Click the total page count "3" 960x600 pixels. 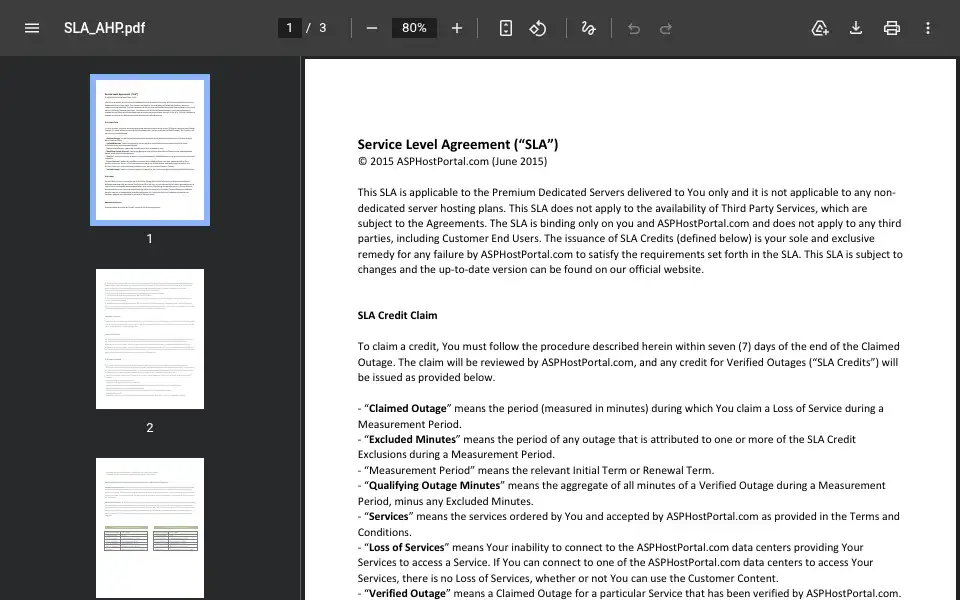(x=323, y=28)
